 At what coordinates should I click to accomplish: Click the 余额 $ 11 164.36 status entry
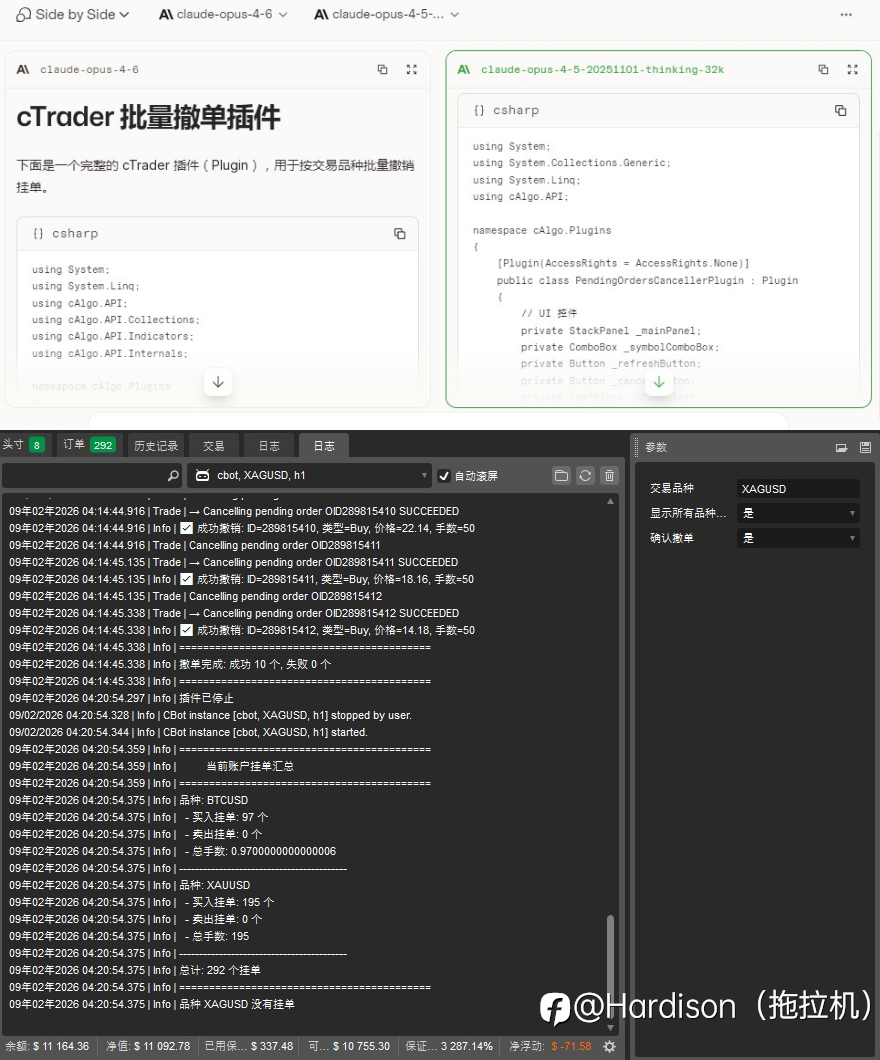click(47, 1046)
